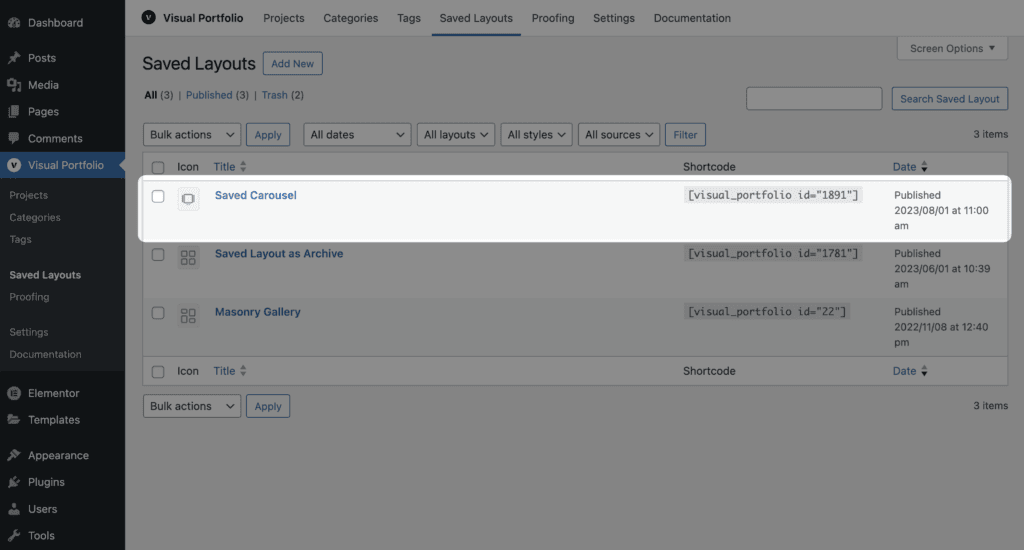
Task: Open Projects in Visual Portfolio submenu
Action: coord(29,195)
